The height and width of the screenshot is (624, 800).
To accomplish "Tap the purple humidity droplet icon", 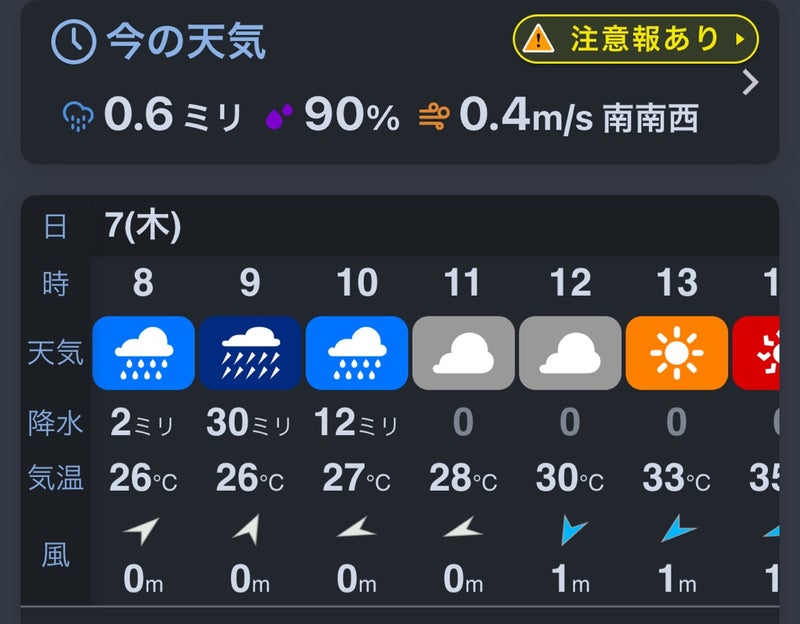I will click(x=279, y=116).
